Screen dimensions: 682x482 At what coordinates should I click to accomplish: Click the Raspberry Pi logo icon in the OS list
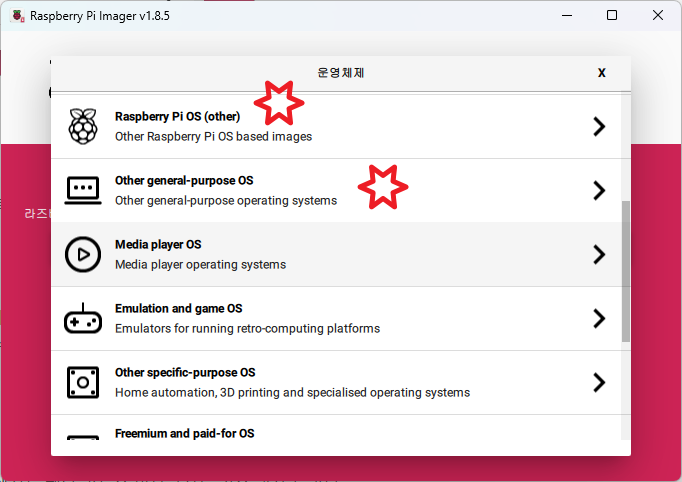pyautogui.click(x=83, y=126)
